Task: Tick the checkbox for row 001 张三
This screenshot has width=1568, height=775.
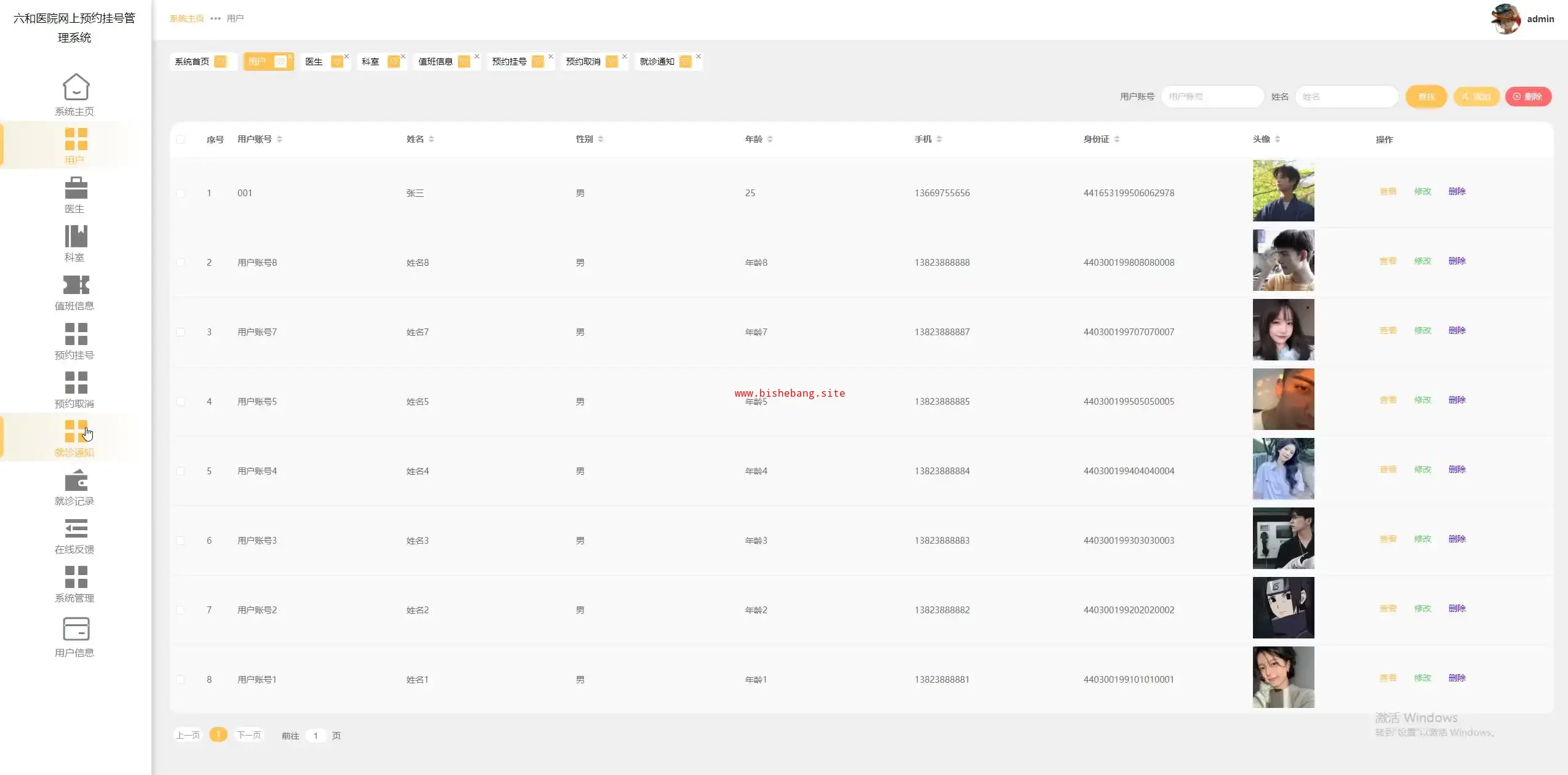Action: click(x=180, y=193)
